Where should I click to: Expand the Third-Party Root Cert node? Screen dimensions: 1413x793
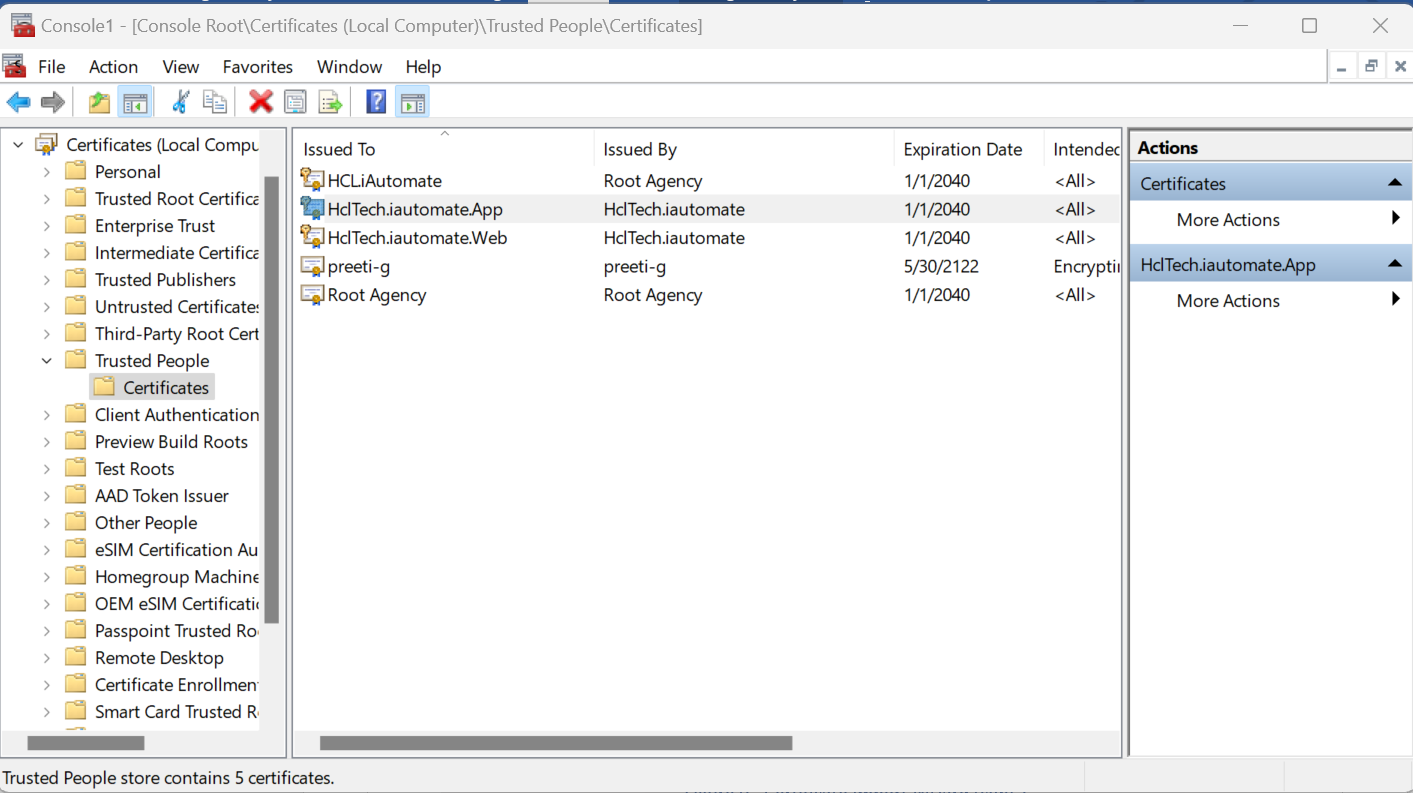click(47, 334)
